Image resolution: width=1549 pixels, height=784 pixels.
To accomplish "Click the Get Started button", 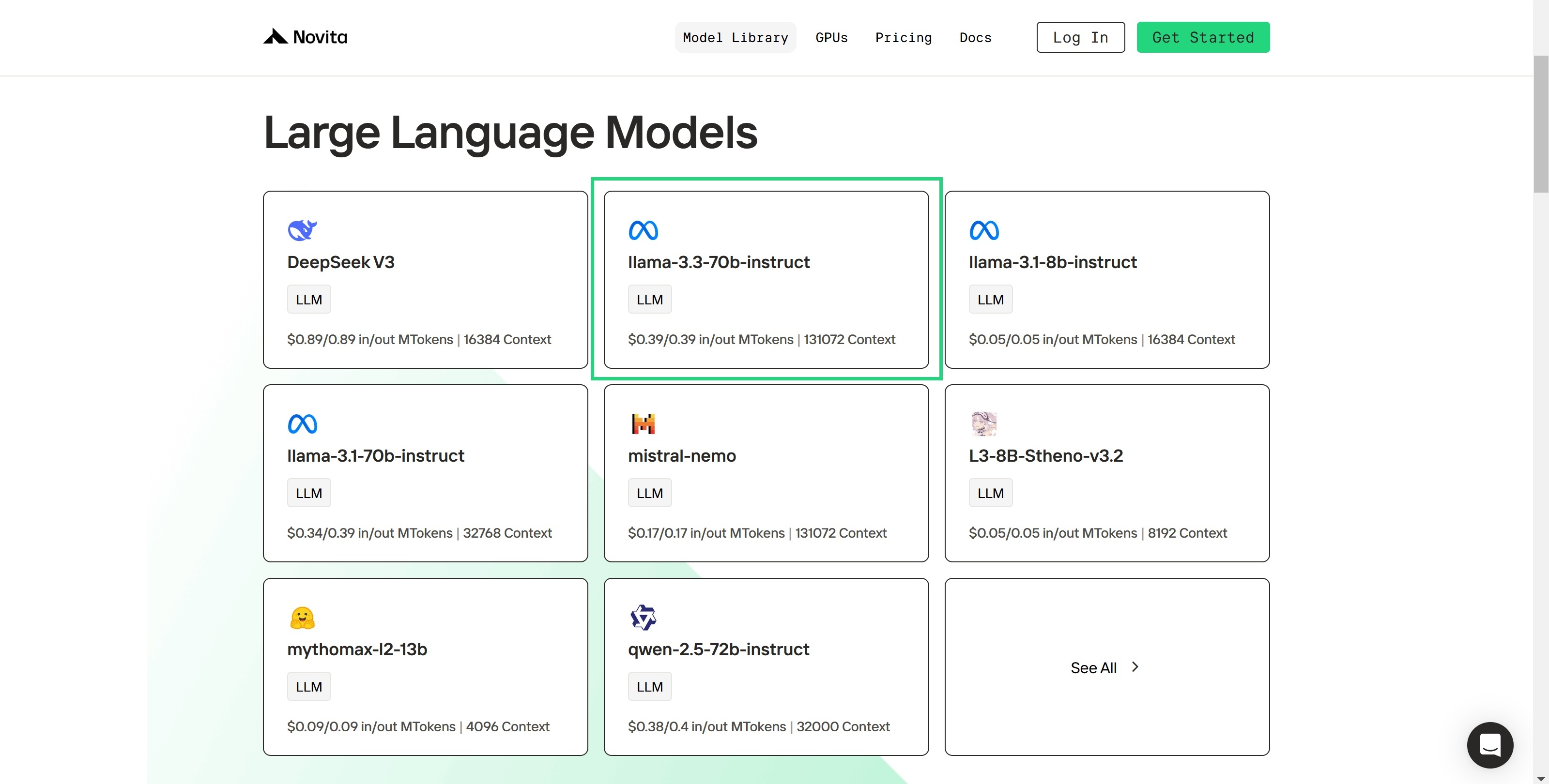I will [1203, 37].
